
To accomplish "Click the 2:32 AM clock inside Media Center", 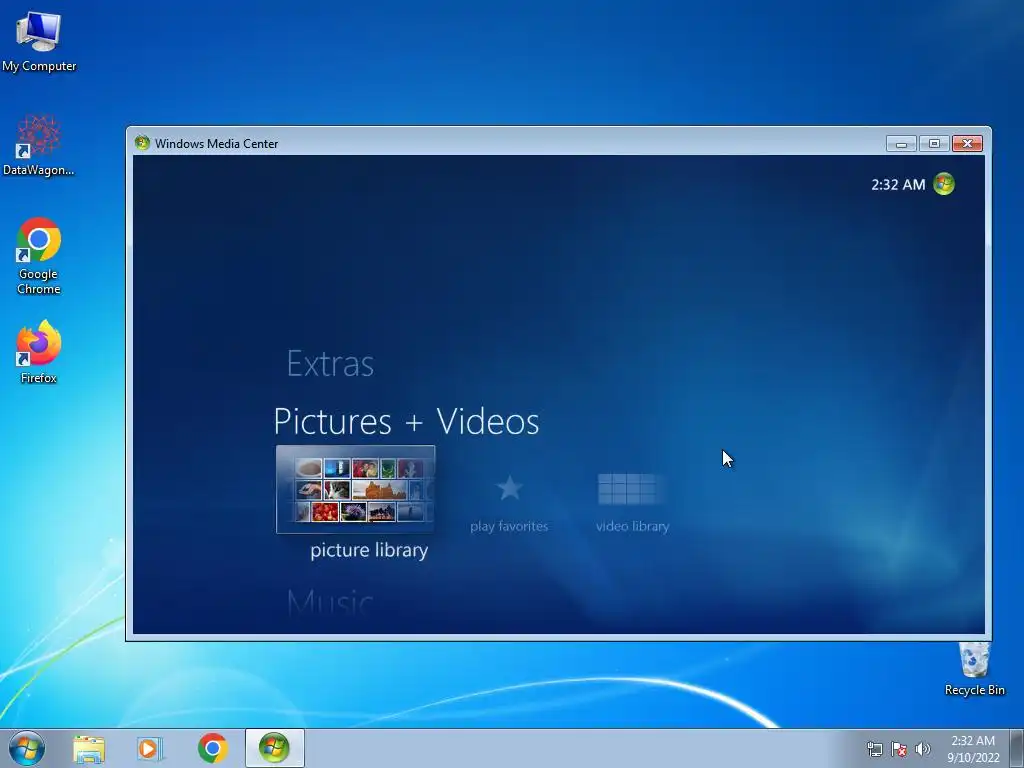I will 898,185.
